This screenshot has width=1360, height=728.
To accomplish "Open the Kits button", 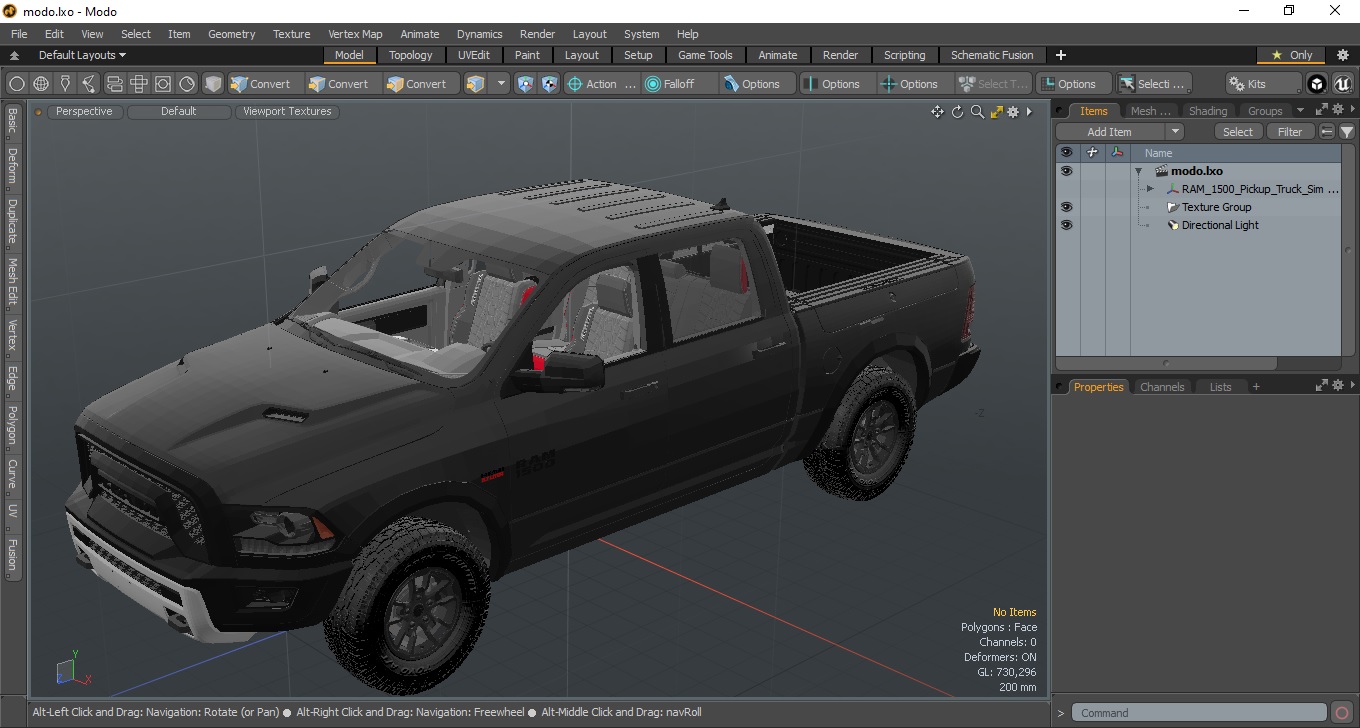I will pyautogui.click(x=1264, y=84).
